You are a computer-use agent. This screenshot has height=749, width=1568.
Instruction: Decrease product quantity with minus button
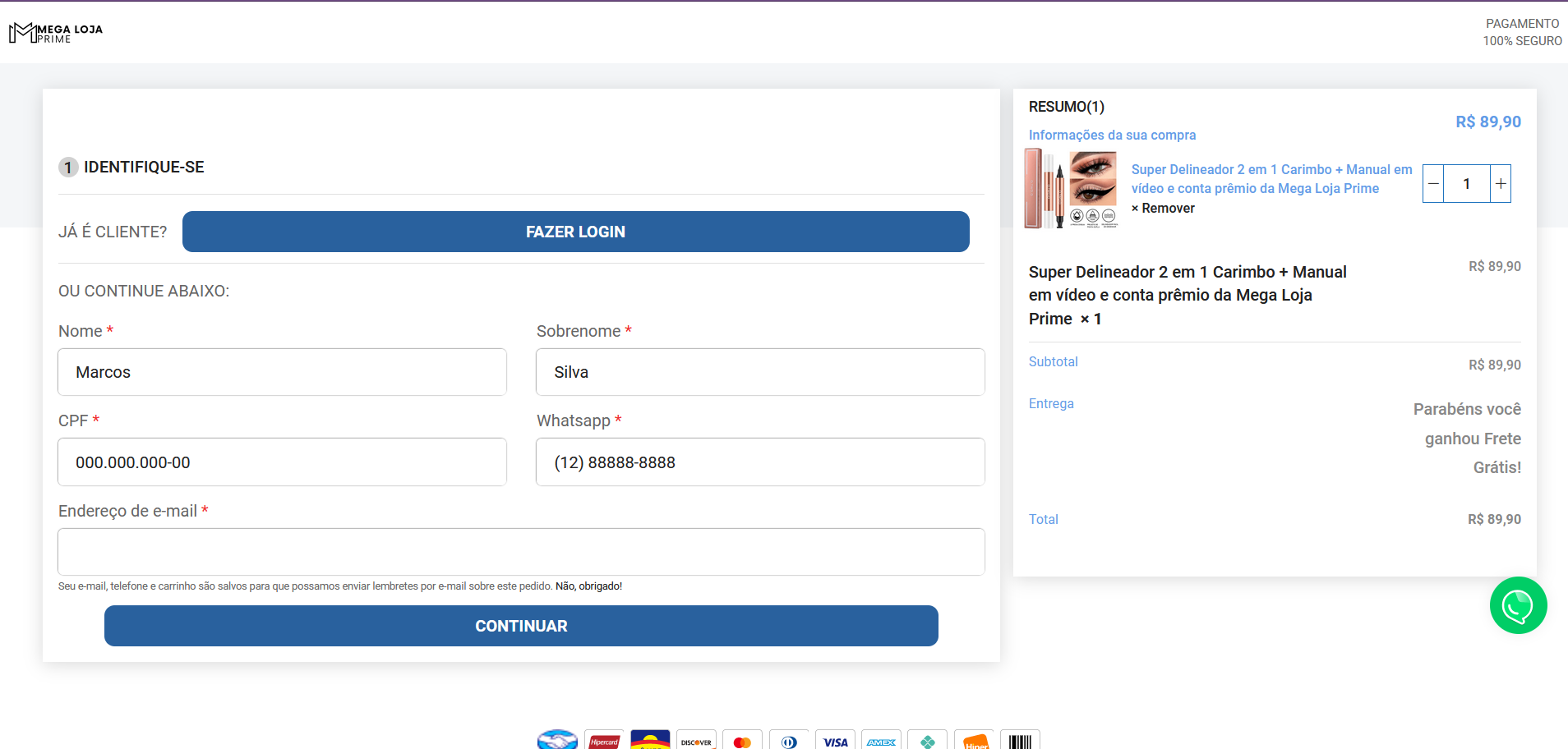coord(1433,184)
